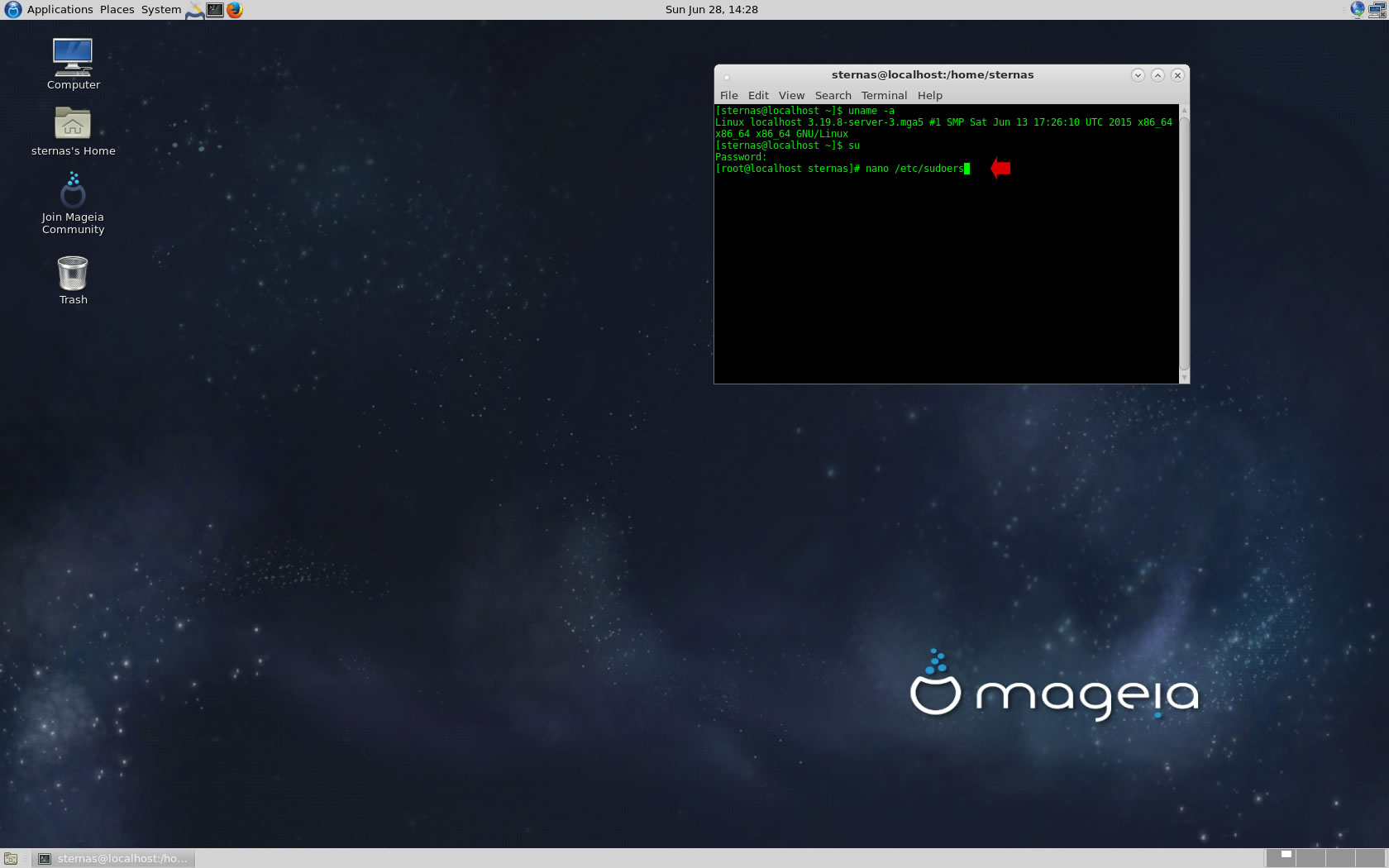Click the terminal scrollbar down arrow
Image resolution: width=1389 pixels, height=868 pixels.
pos(1184,378)
